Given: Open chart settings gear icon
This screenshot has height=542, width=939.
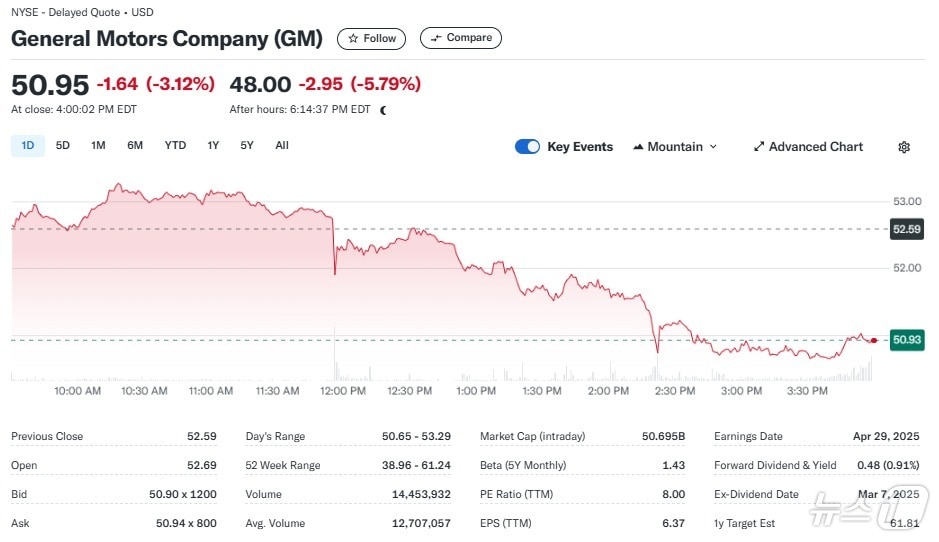Looking at the screenshot, I should [904, 147].
